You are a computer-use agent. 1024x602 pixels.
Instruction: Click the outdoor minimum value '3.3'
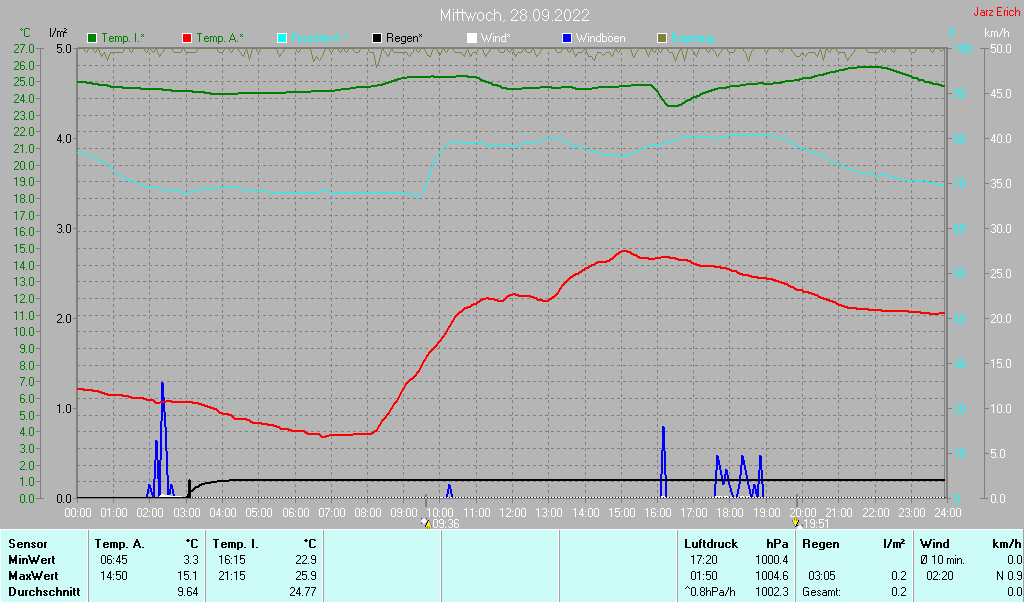[191, 560]
